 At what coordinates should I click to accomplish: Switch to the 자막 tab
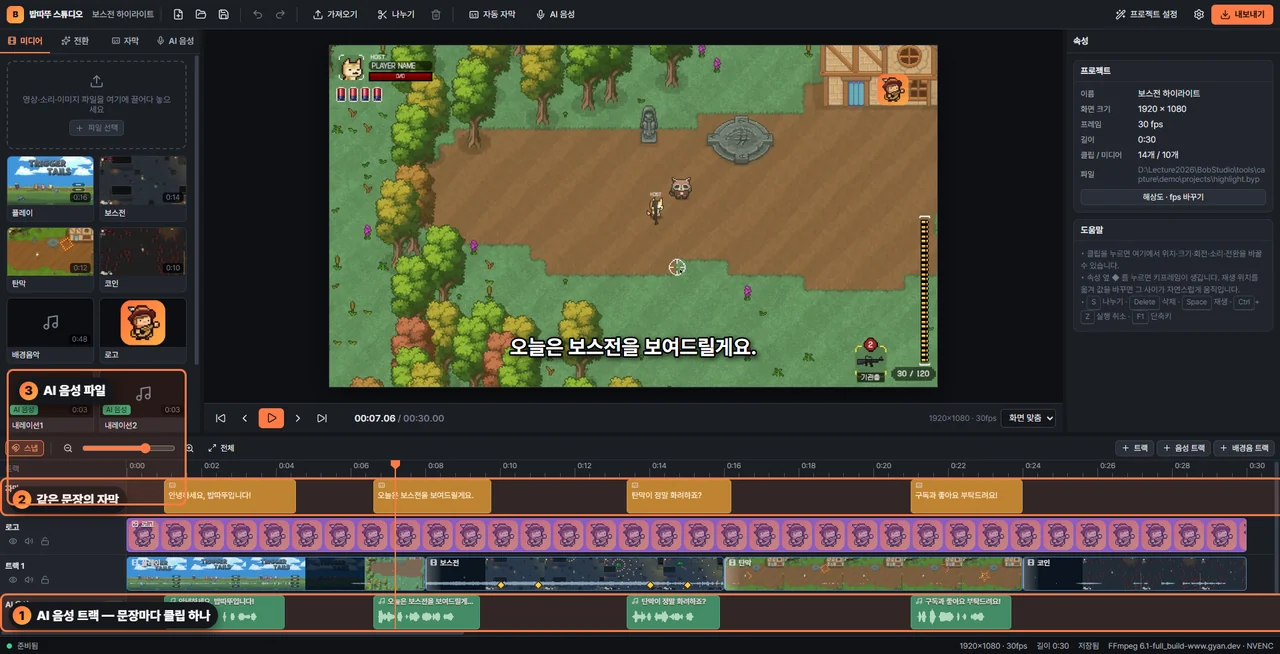125,41
